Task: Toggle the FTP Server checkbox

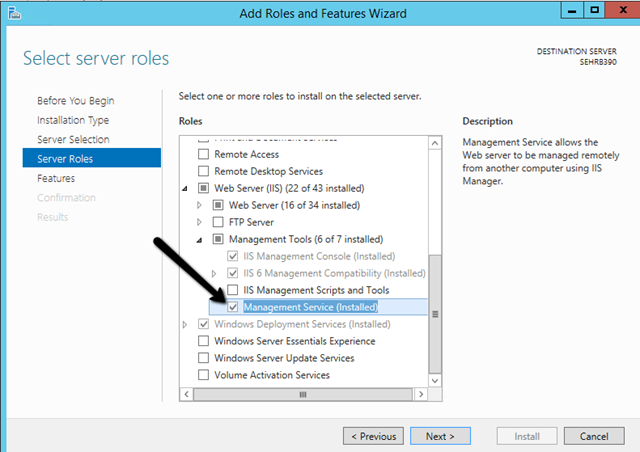Action: [x=220, y=222]
